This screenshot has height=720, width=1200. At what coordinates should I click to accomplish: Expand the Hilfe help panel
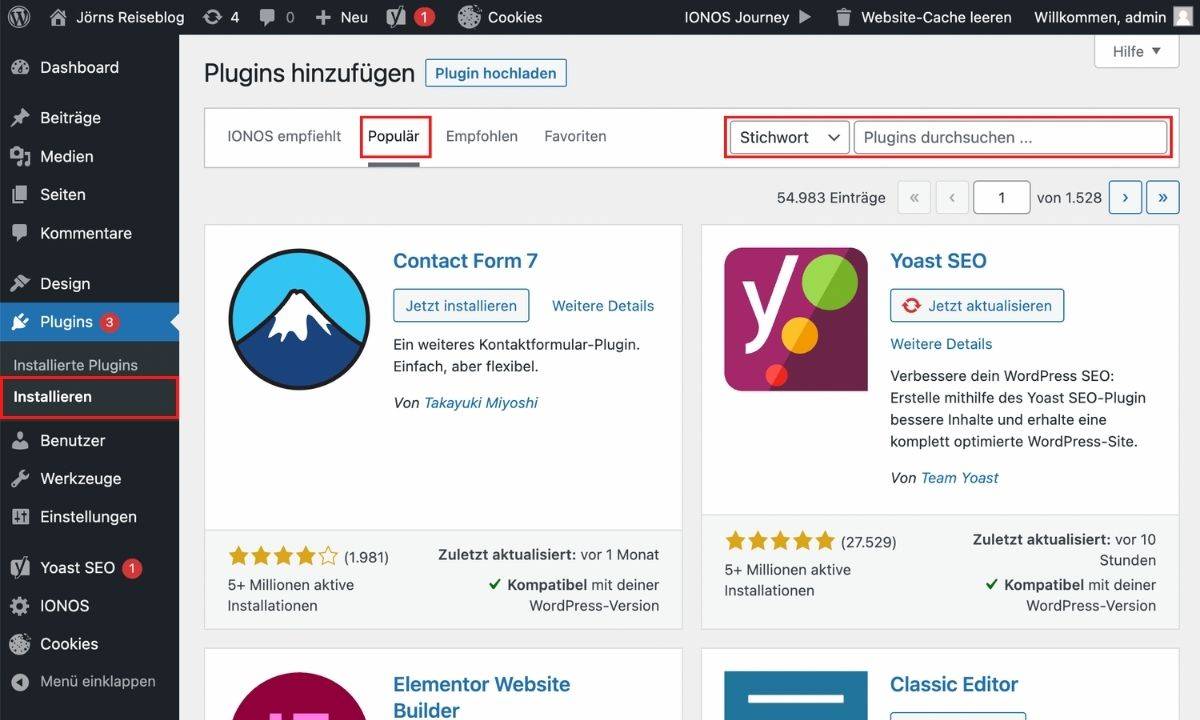pos(1137,51)
